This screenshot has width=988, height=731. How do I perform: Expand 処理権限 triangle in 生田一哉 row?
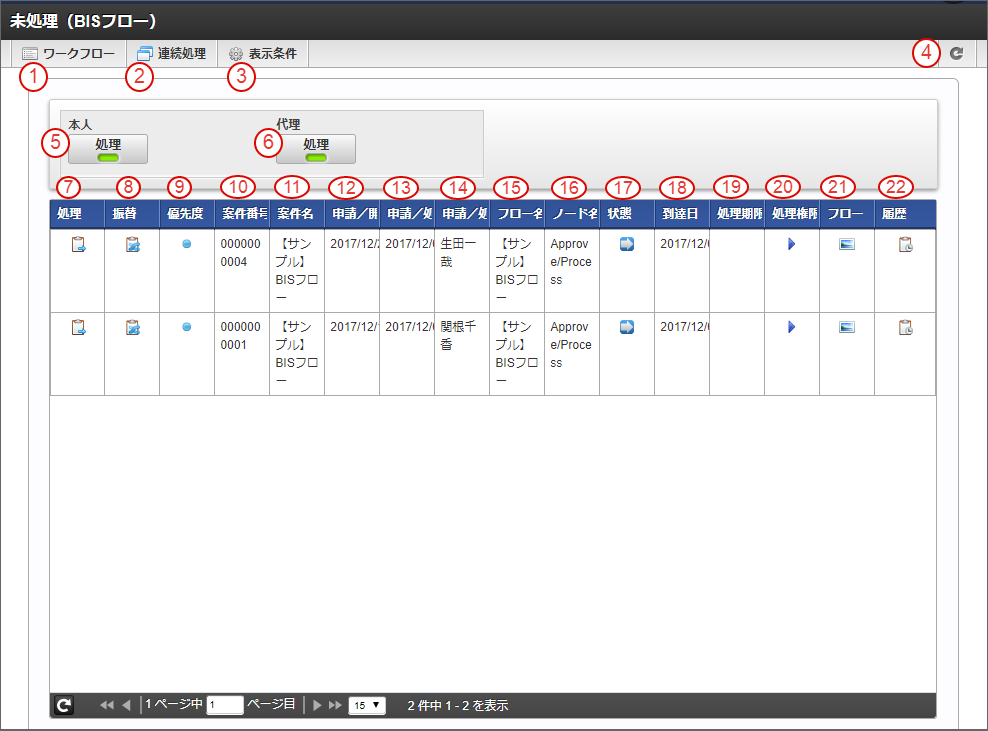click(x=791, y=244)
